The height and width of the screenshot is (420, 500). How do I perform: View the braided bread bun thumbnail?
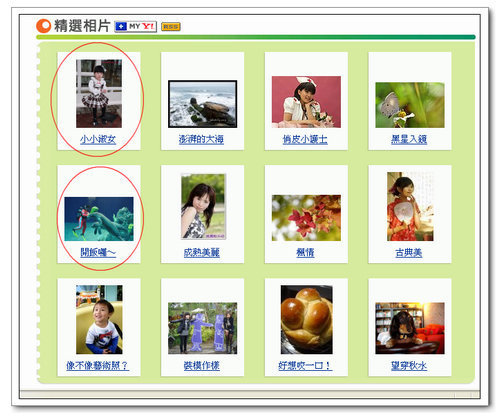(307, 320)
